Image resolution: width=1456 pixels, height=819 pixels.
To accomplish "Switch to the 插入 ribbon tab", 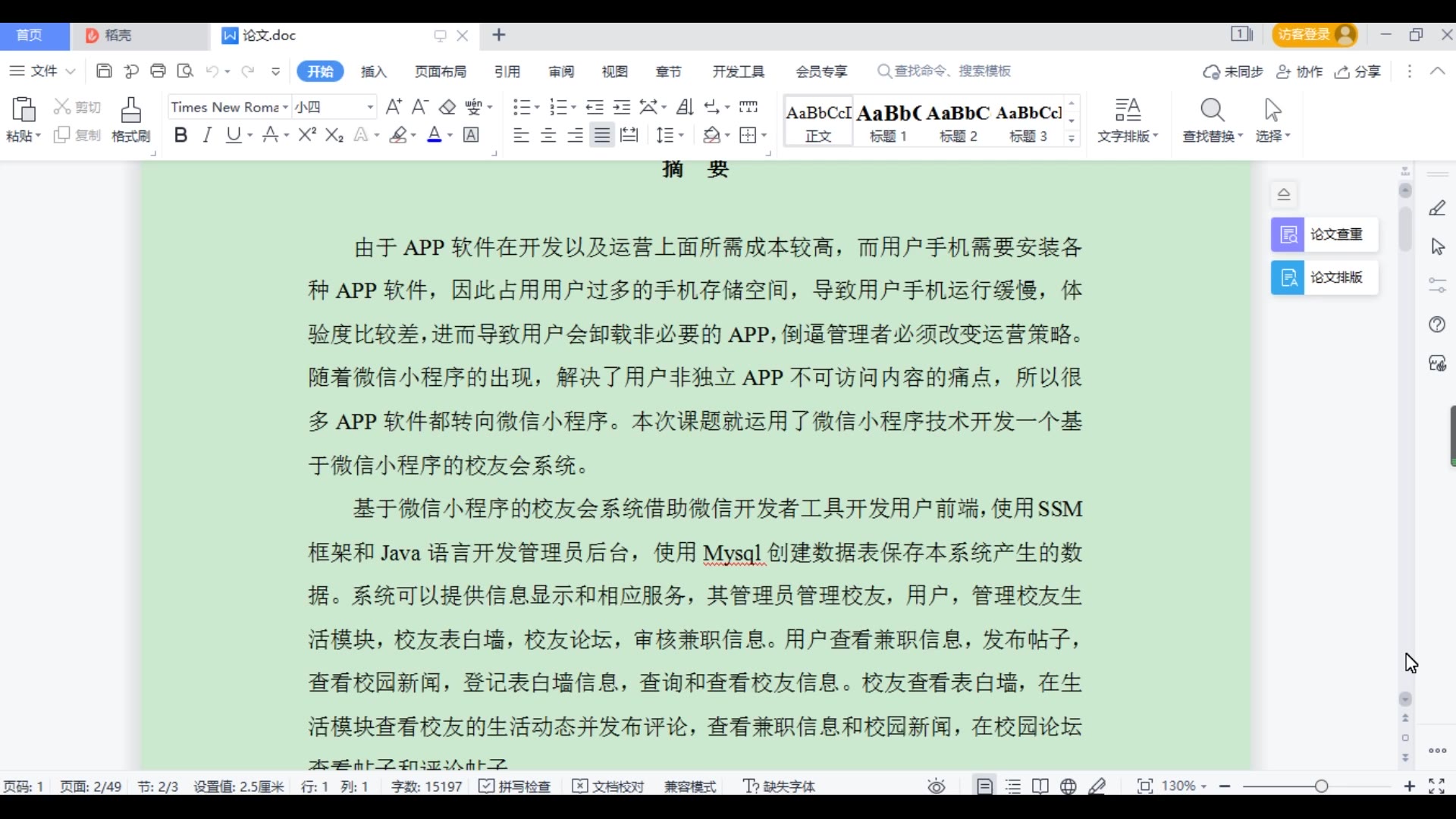I will (373, 71).
